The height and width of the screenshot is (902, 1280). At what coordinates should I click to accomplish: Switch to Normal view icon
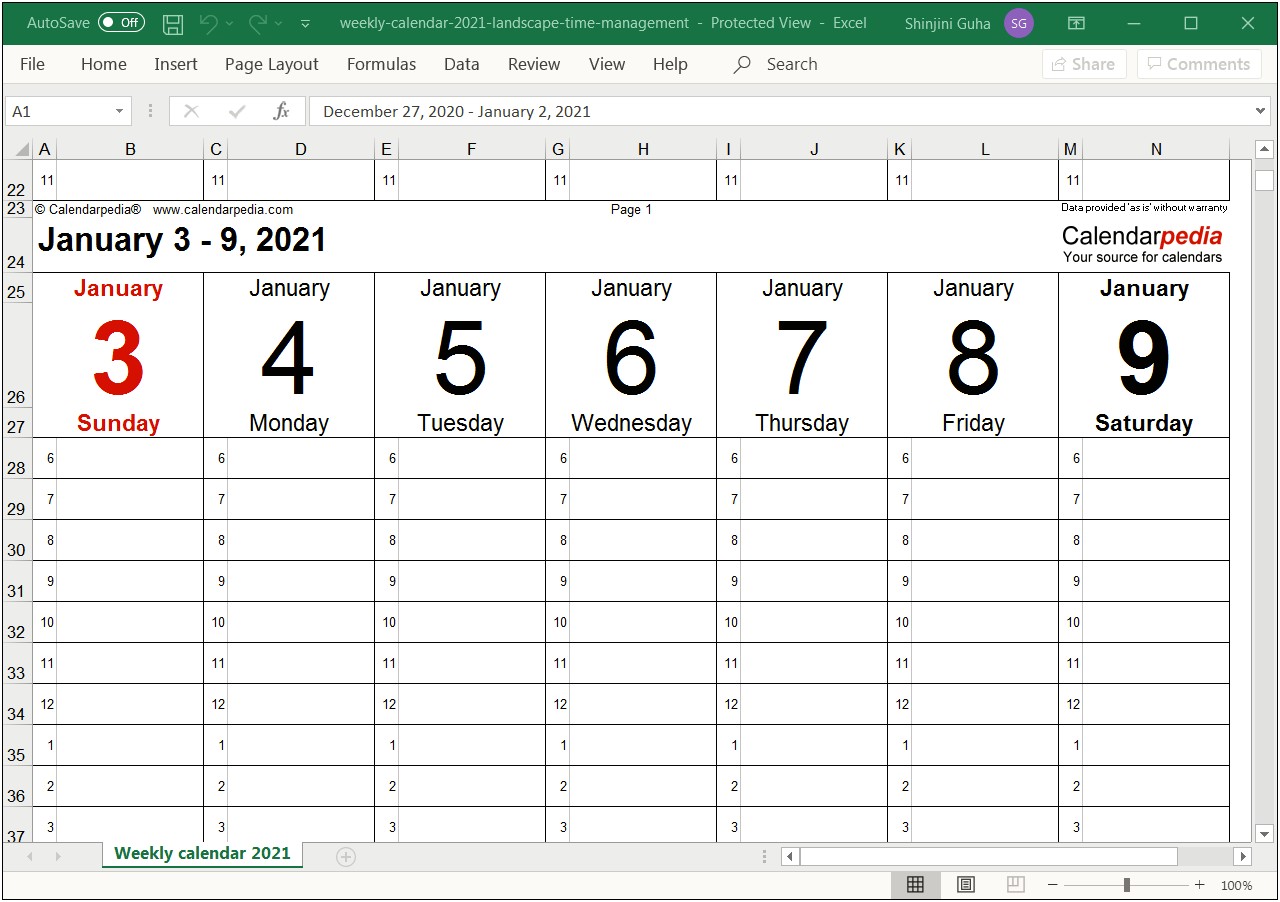(915, 885)
